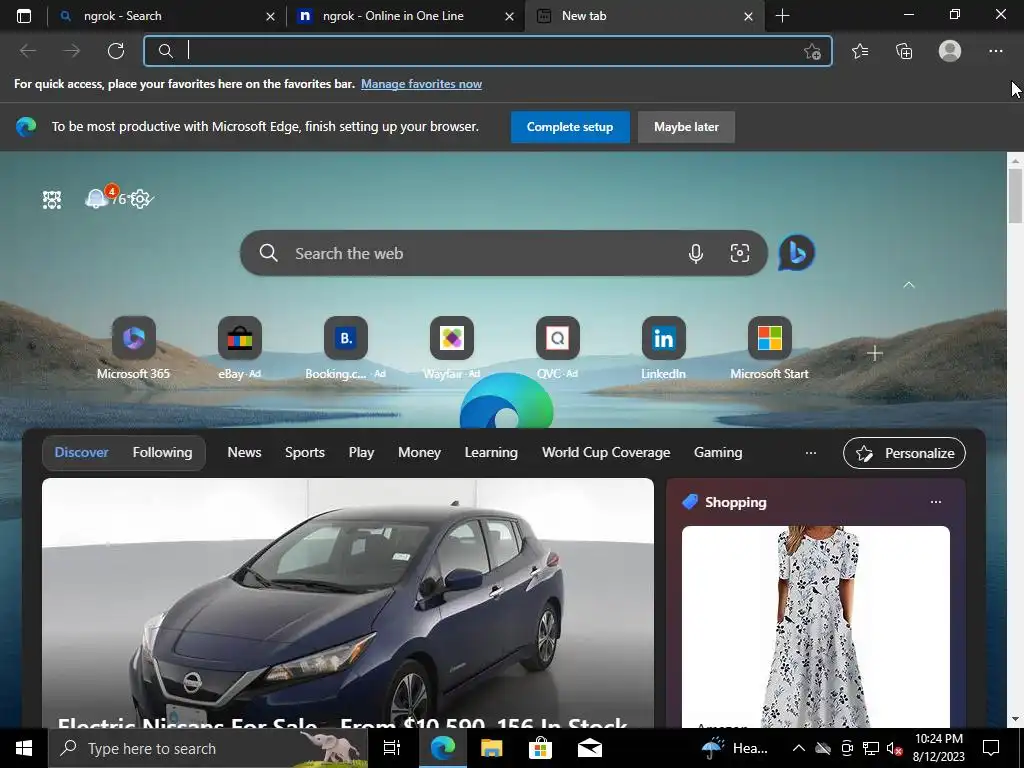
Task: Open Bing chat icon
Action: 797,253
